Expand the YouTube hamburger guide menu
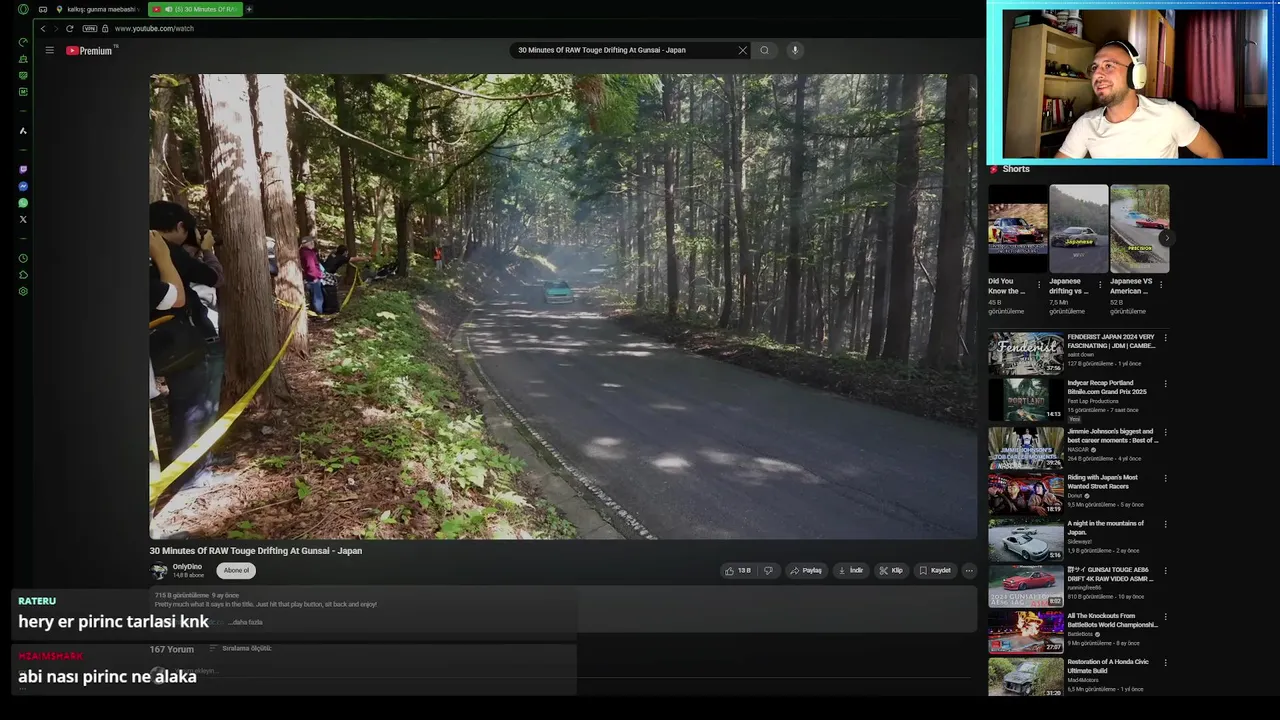This screenshot has width=1280, height=720. point(49,50)
